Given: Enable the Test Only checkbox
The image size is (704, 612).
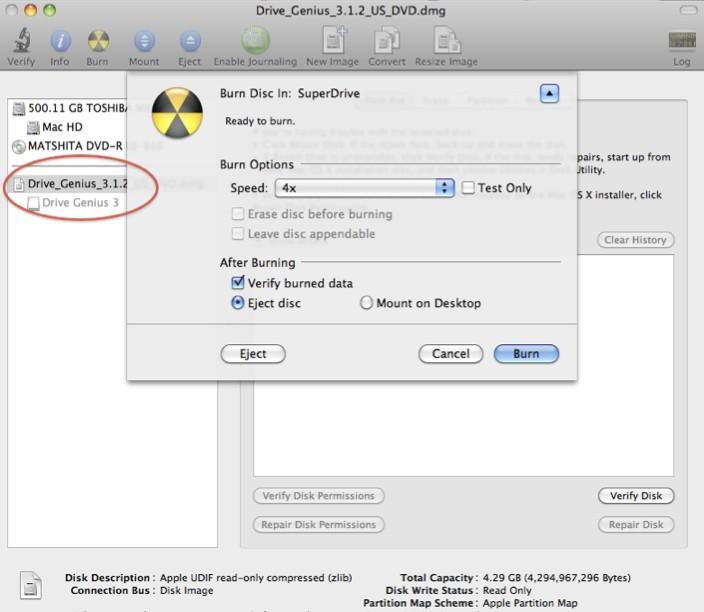Looking at the screenshot, I should 468,188.
